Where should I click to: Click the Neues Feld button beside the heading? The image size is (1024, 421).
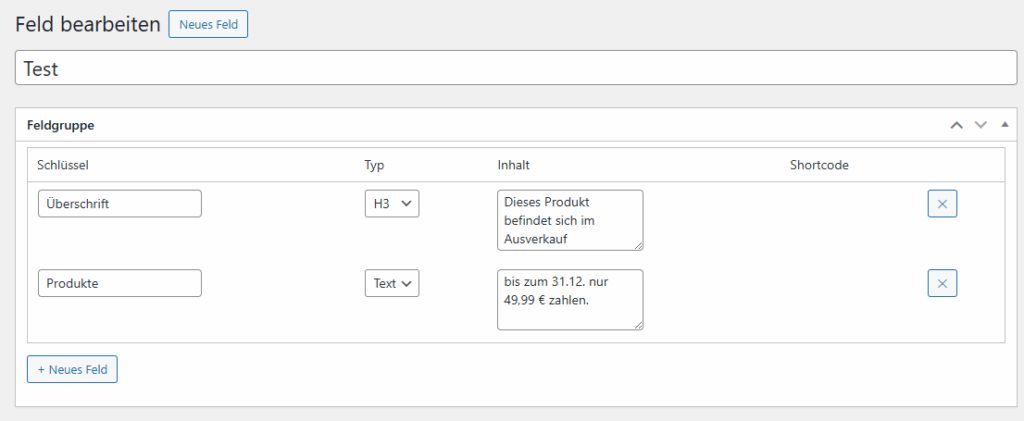point(208,24)
